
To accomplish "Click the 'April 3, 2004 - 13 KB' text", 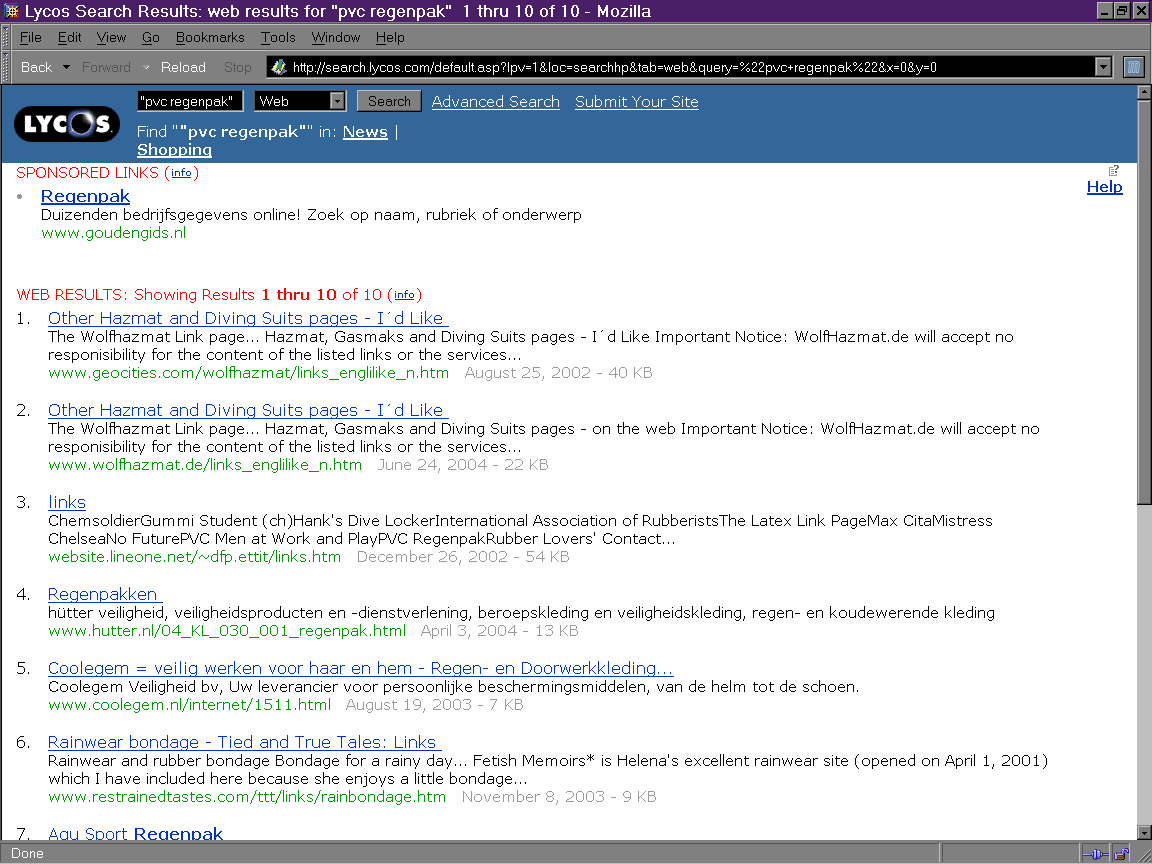I will [500, 630].
